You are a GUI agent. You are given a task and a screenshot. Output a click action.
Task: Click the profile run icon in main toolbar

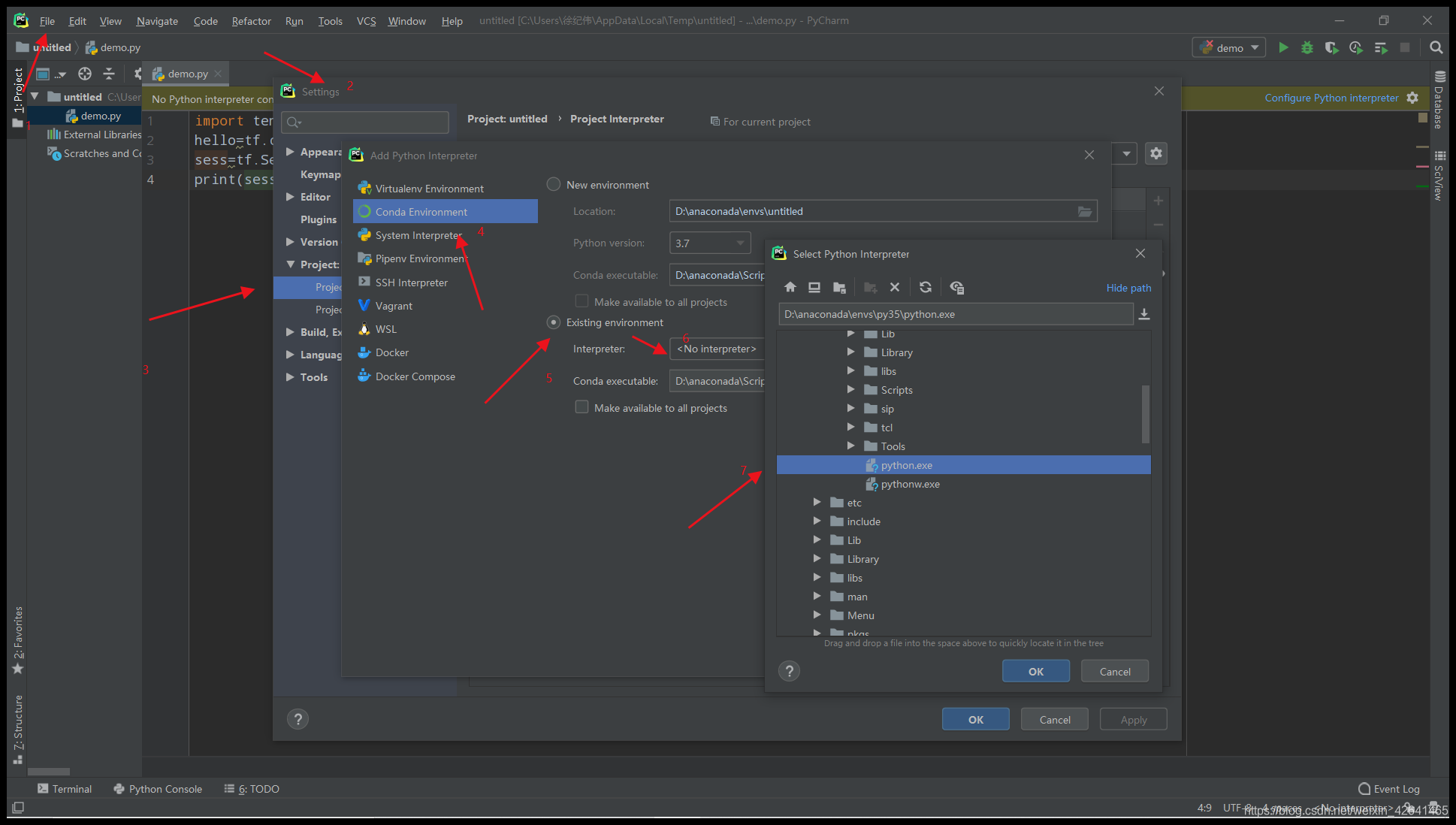point(1356,47)
